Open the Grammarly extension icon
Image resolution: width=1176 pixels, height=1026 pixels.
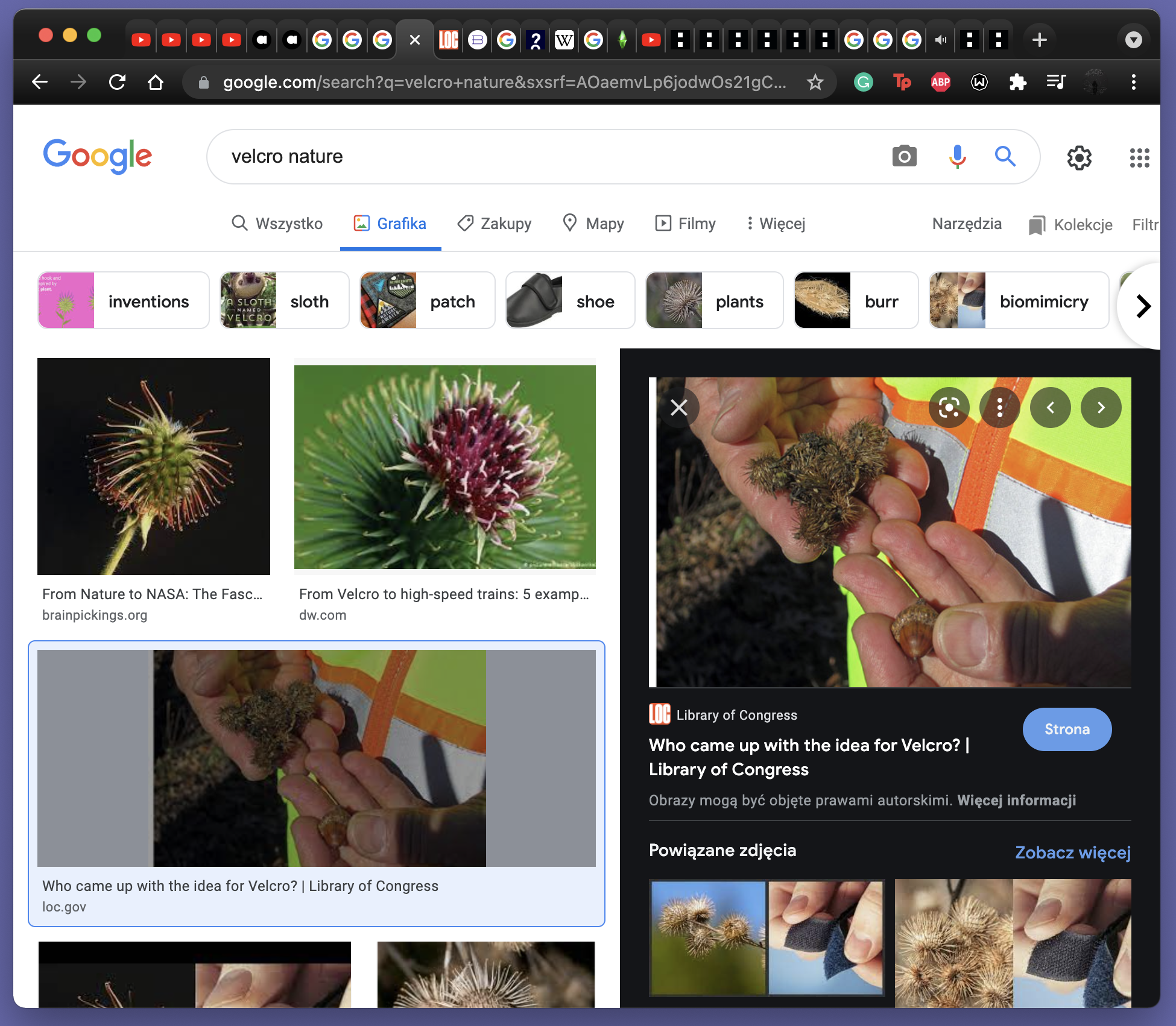pyautogui.click(x=864, y=81)
